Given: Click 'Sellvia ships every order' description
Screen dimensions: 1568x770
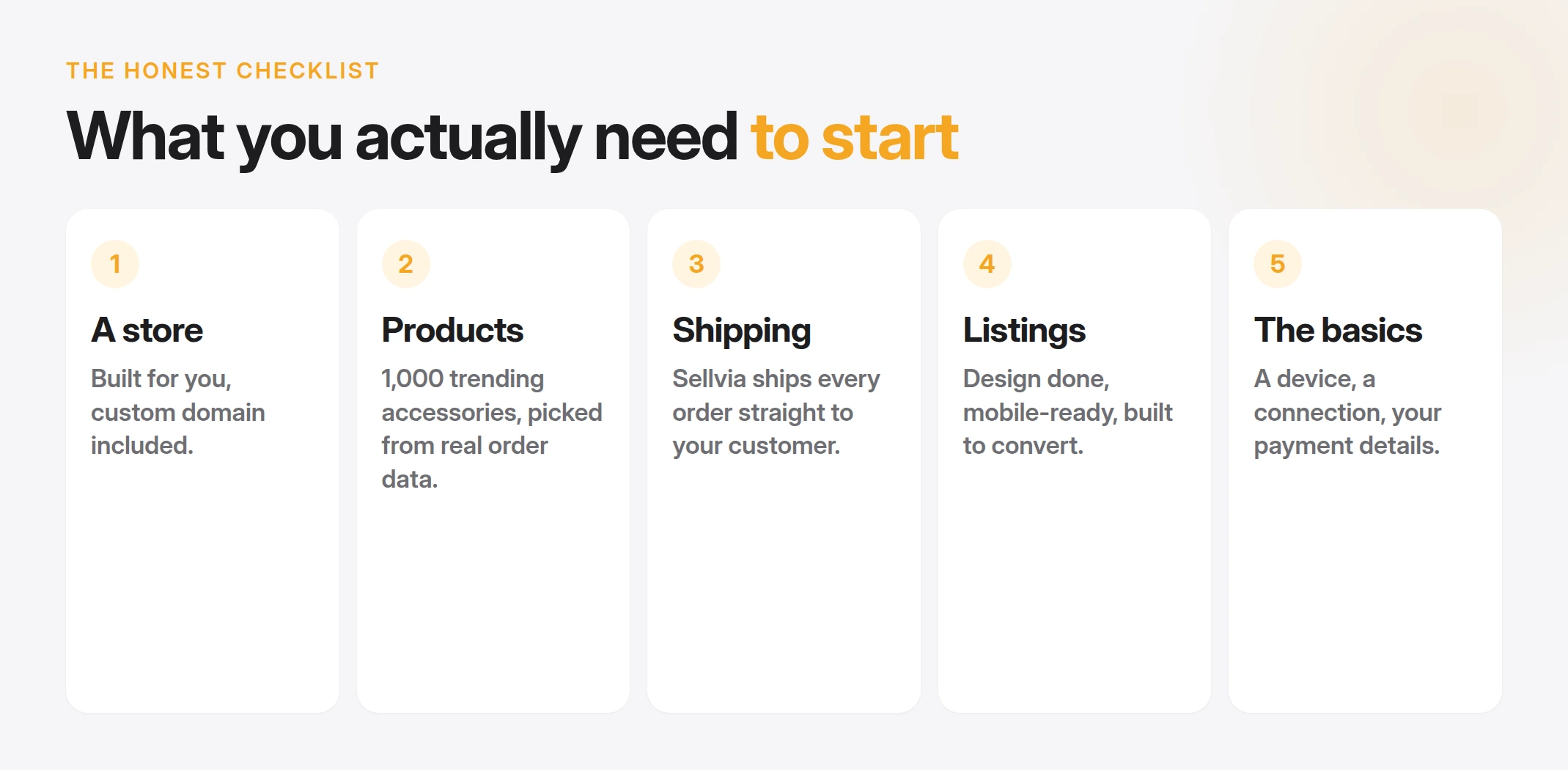Looking at the screenshot, I should [x=776, y=412].
